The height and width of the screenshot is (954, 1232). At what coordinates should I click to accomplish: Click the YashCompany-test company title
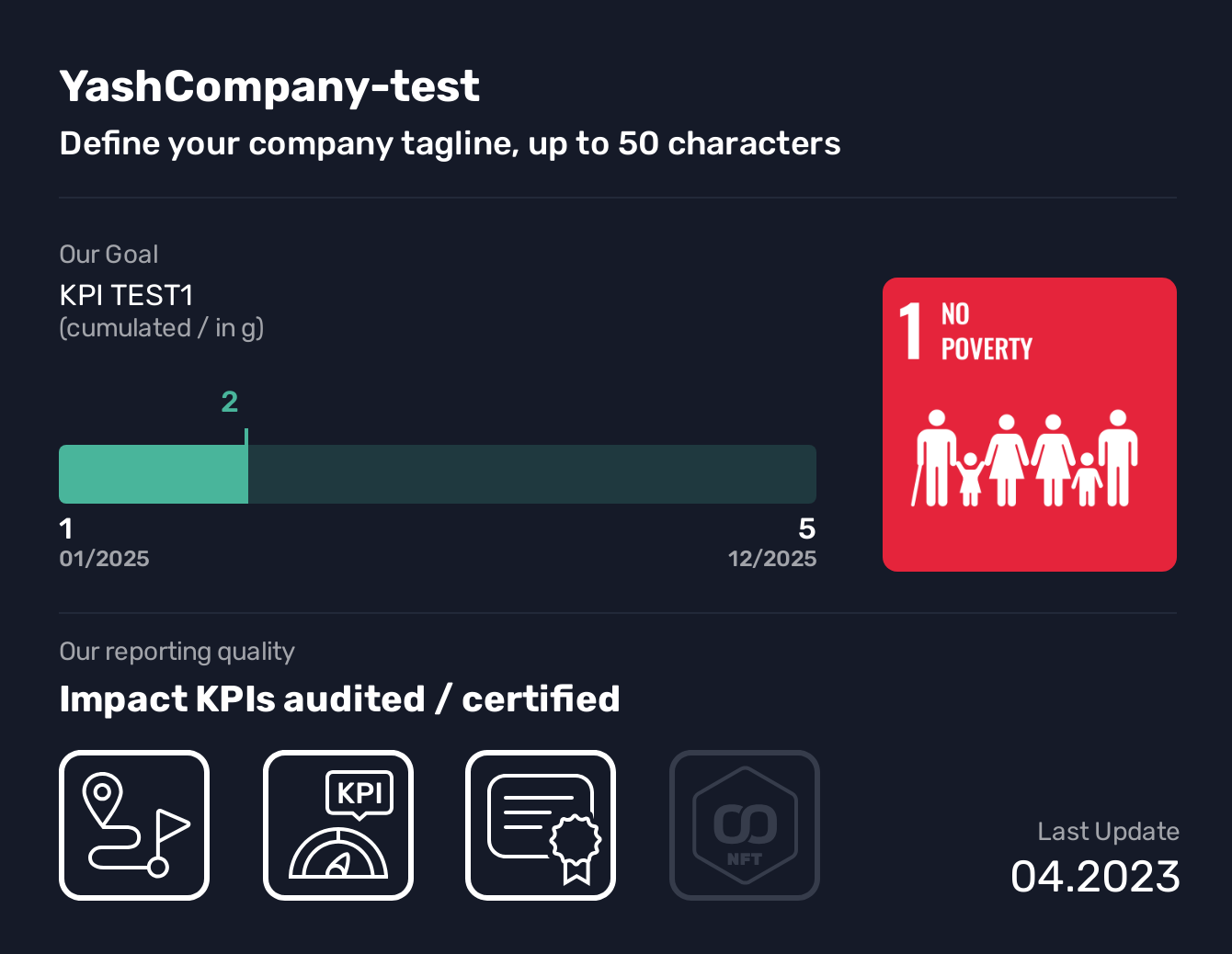click(x=269, y=86)
